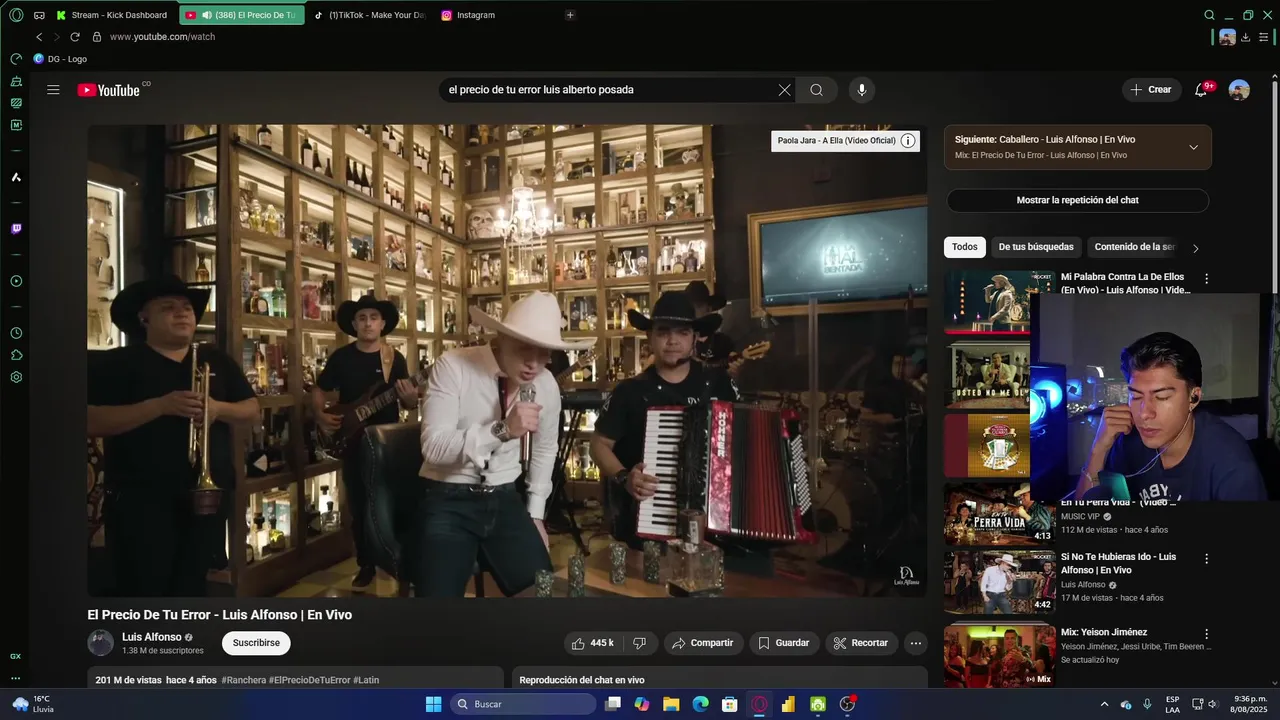Screen dimensions: 1280x720
Task: Open Mi Palabra Contra La De Ellos thumbnail
Action: point(987,302)
